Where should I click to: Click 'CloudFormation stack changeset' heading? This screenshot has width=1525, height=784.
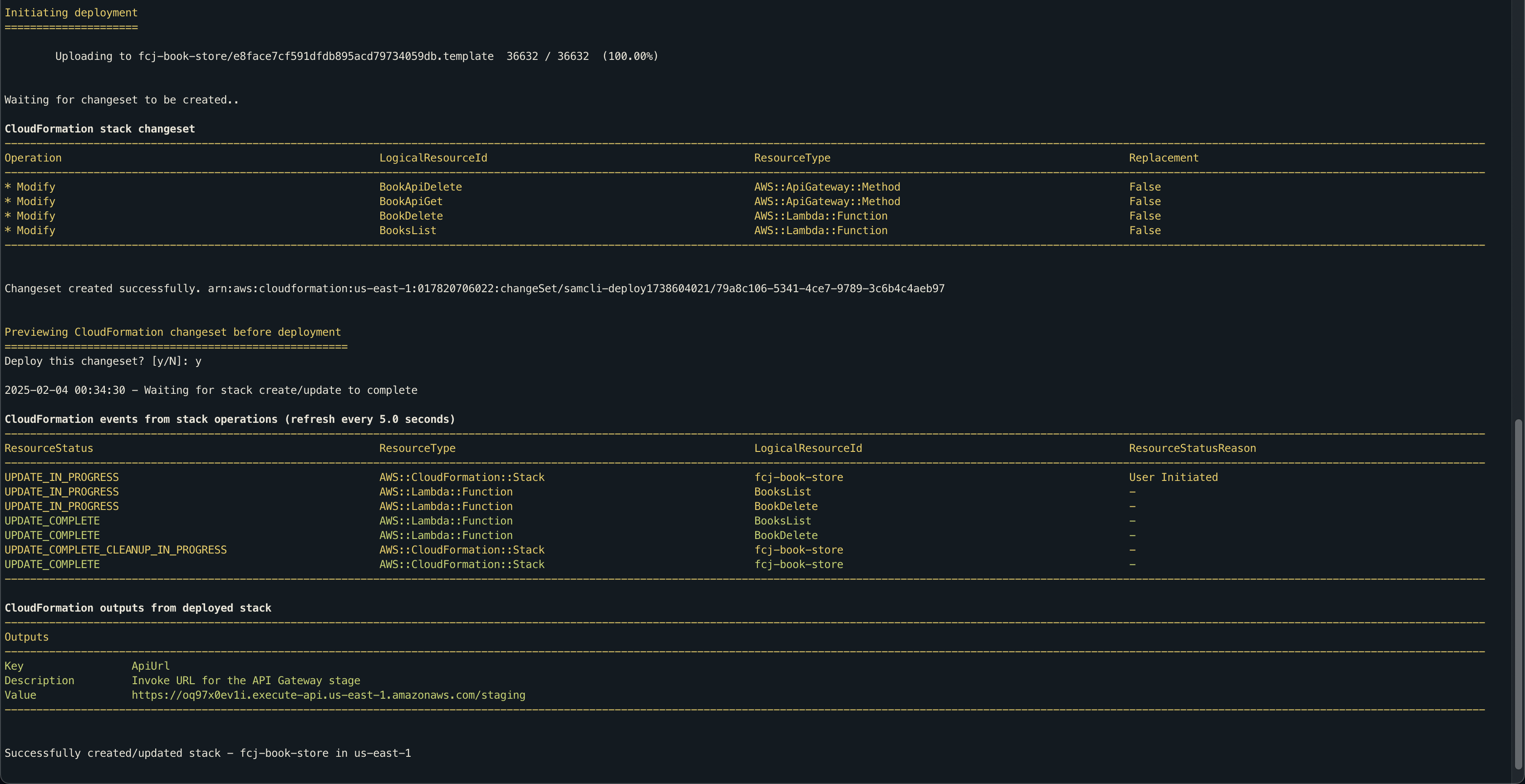pyautogui.click(x=100, y=129)
